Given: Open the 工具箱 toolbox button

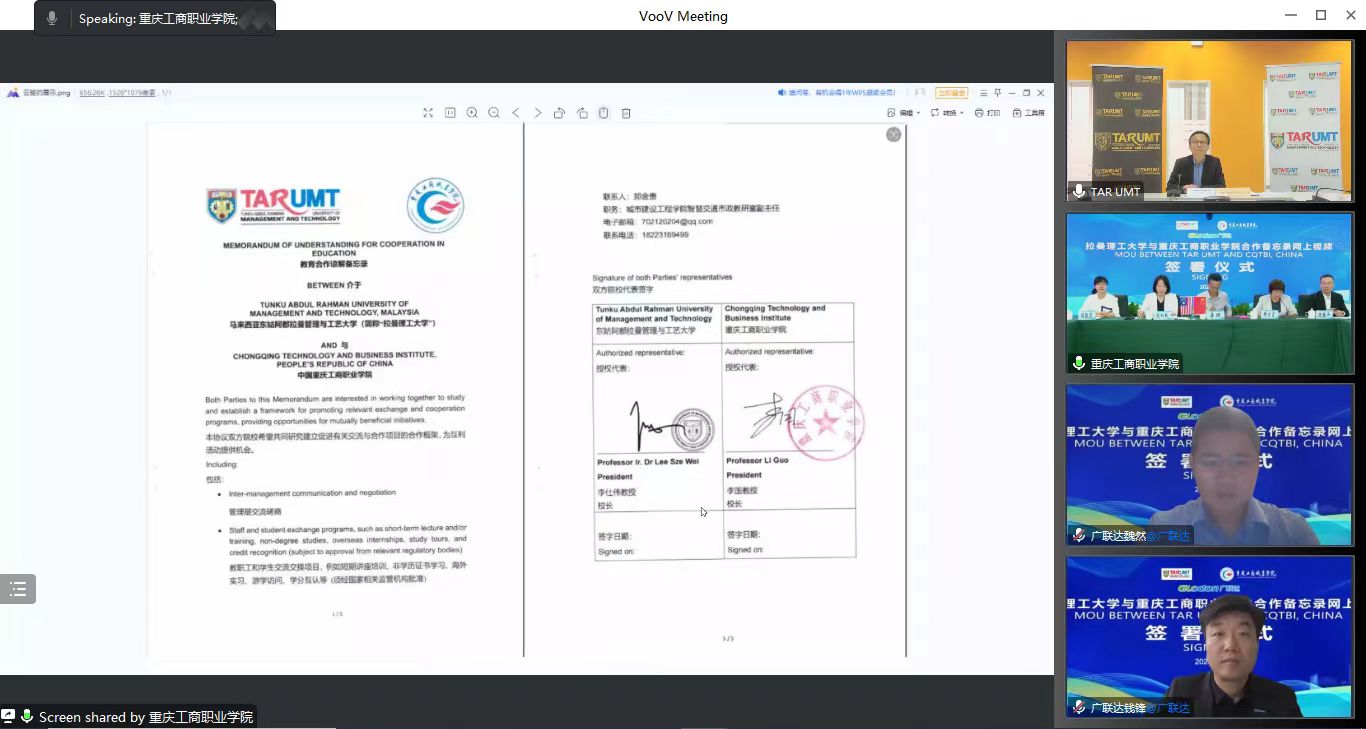Looking at the screenshot, I should pos(1028,113).
